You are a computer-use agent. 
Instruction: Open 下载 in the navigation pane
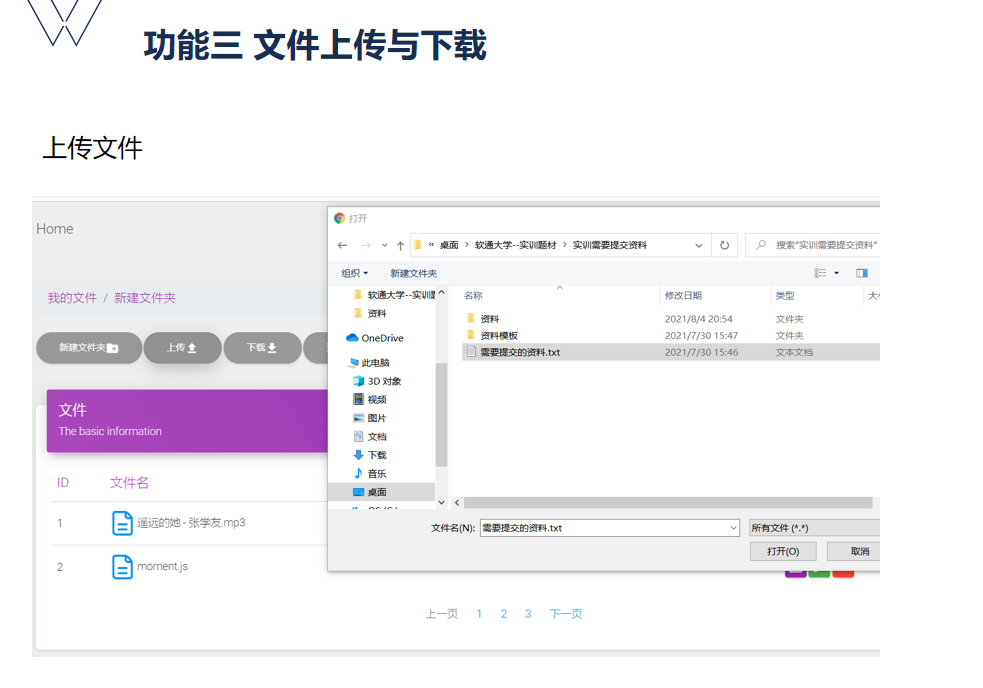[x=370, y=455]
